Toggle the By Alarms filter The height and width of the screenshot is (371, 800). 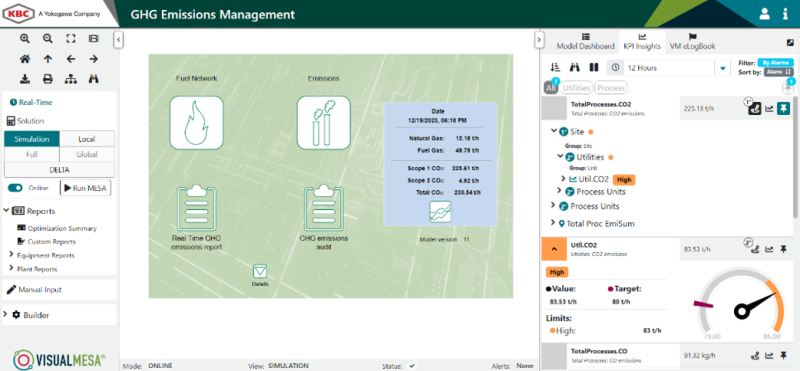[775, 63]
